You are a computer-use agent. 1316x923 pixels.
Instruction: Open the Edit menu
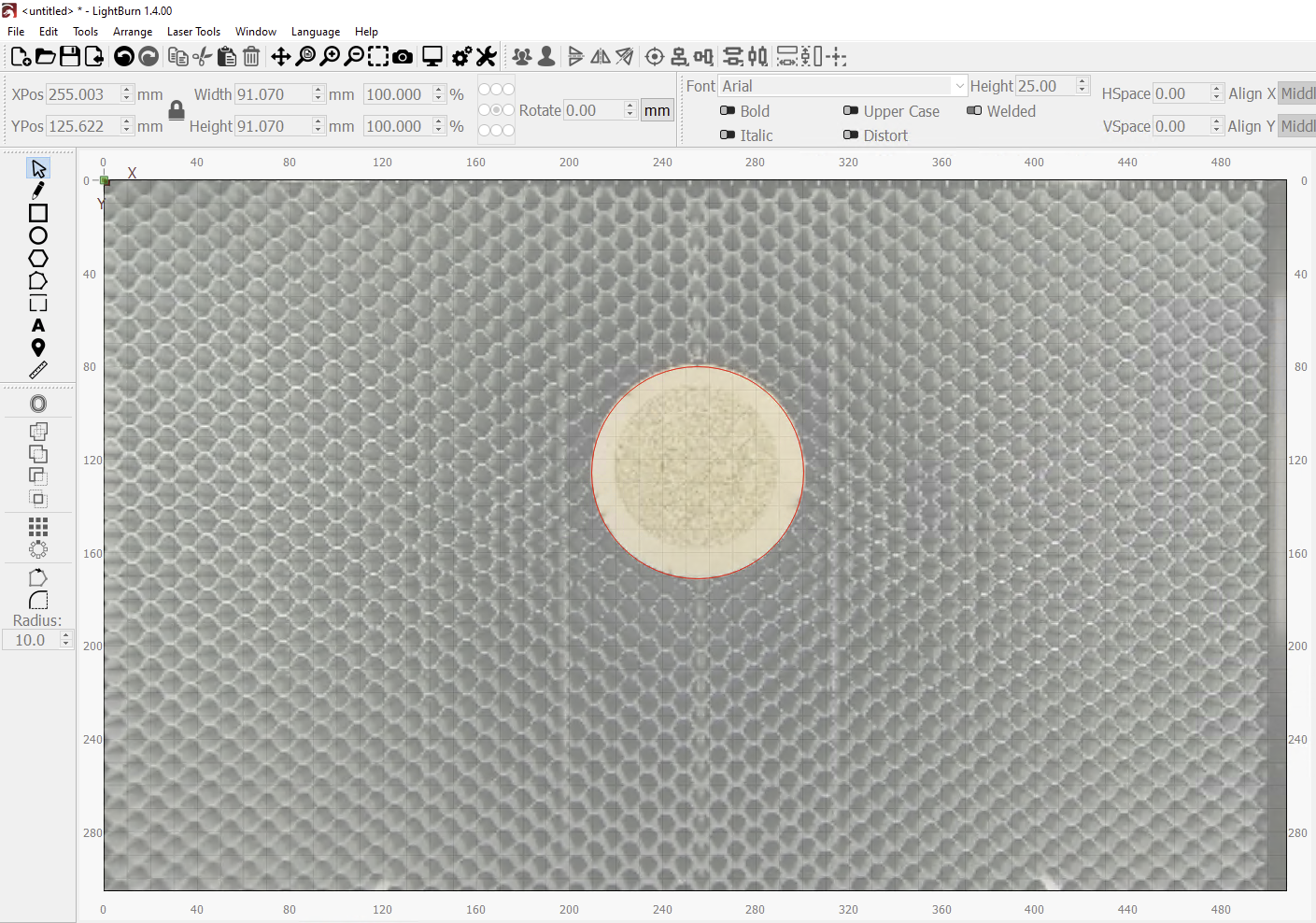pos(49,32)
